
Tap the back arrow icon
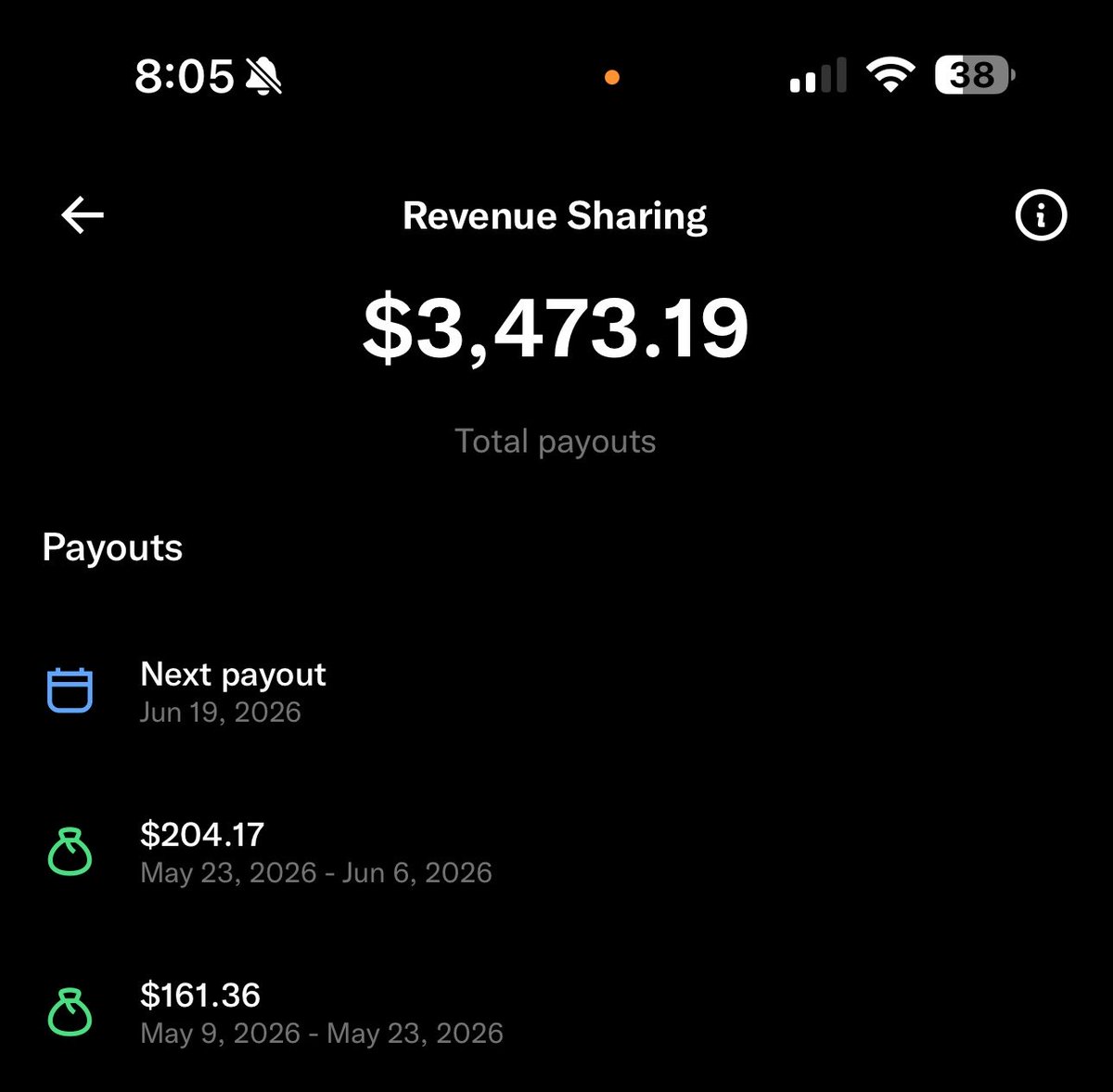(83, 215)
